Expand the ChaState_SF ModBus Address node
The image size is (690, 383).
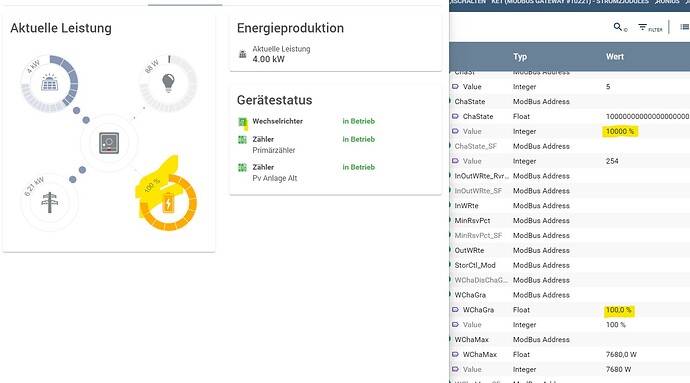(x=450, y=146)
